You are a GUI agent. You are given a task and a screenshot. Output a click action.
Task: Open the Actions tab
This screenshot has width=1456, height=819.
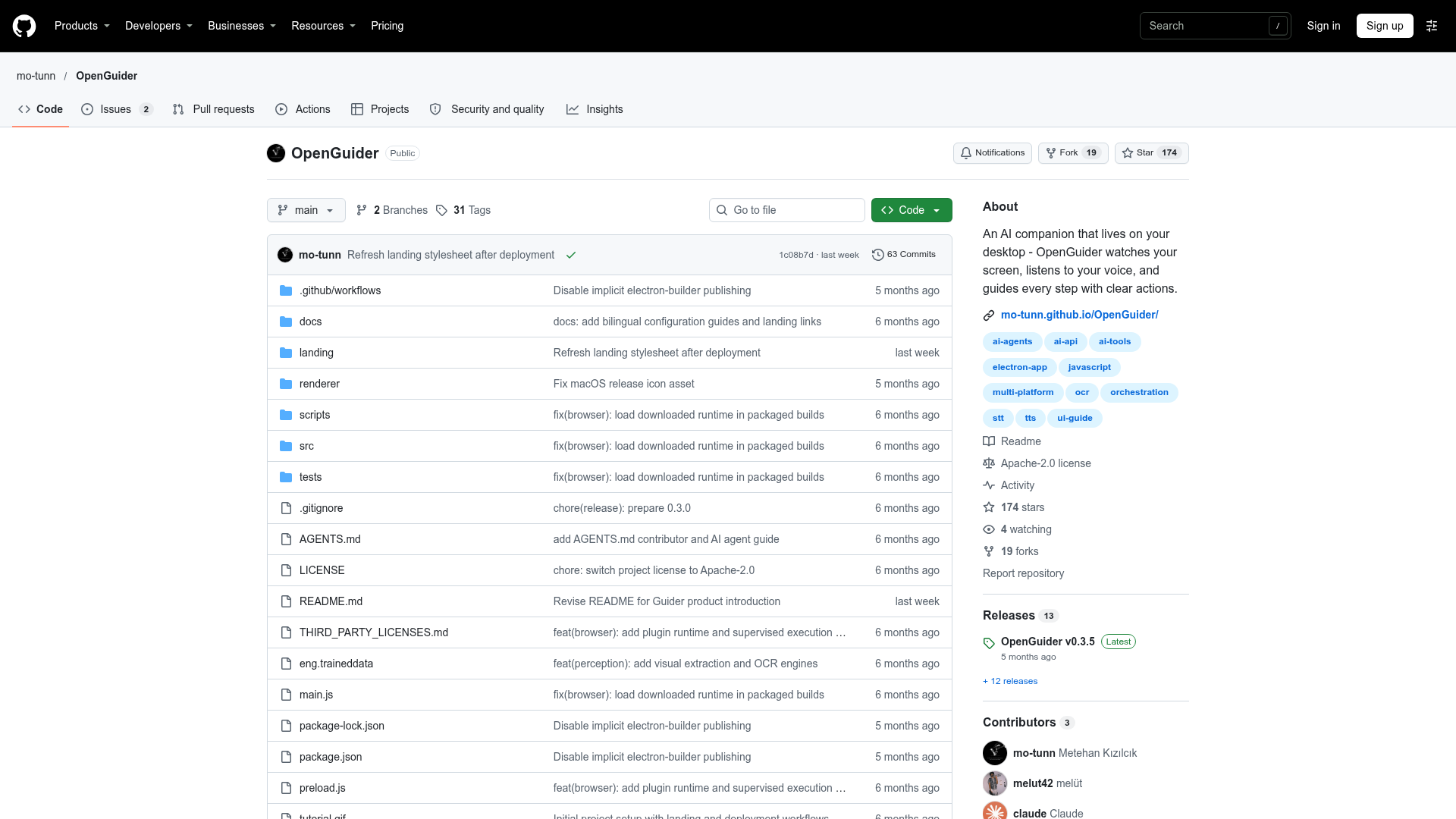303,109
